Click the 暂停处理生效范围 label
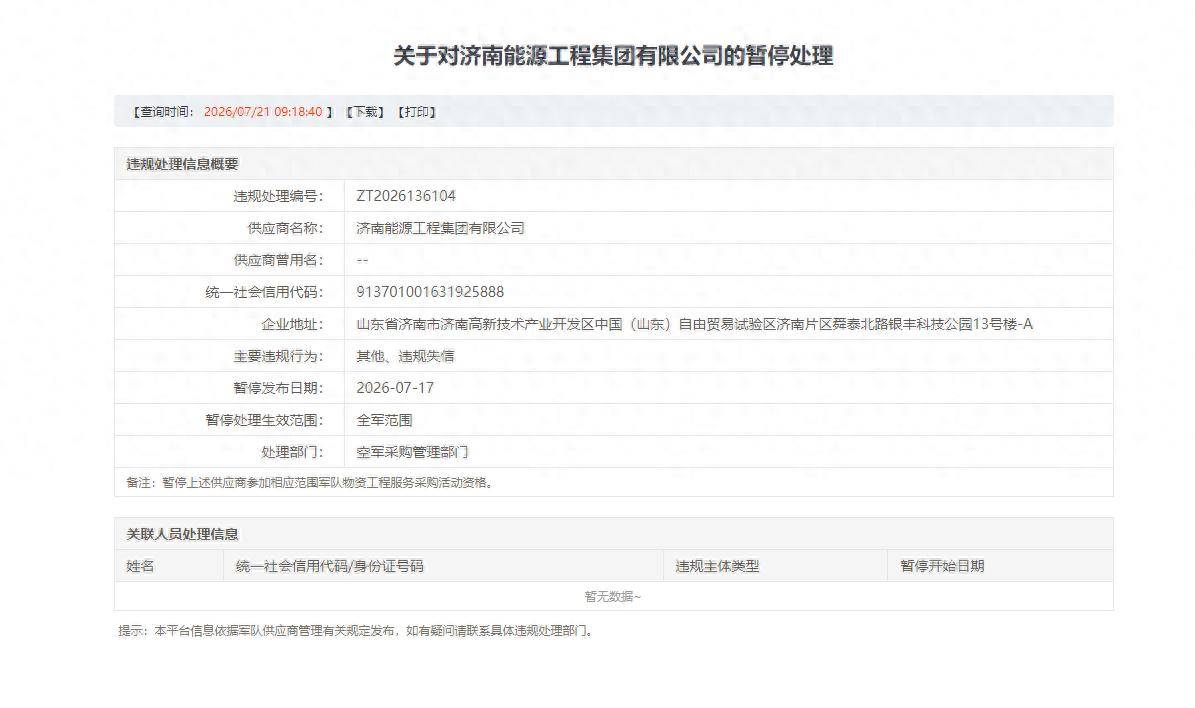Viewport: 1195px width, 708px height. pyautogui.click(x=264, y=420)
